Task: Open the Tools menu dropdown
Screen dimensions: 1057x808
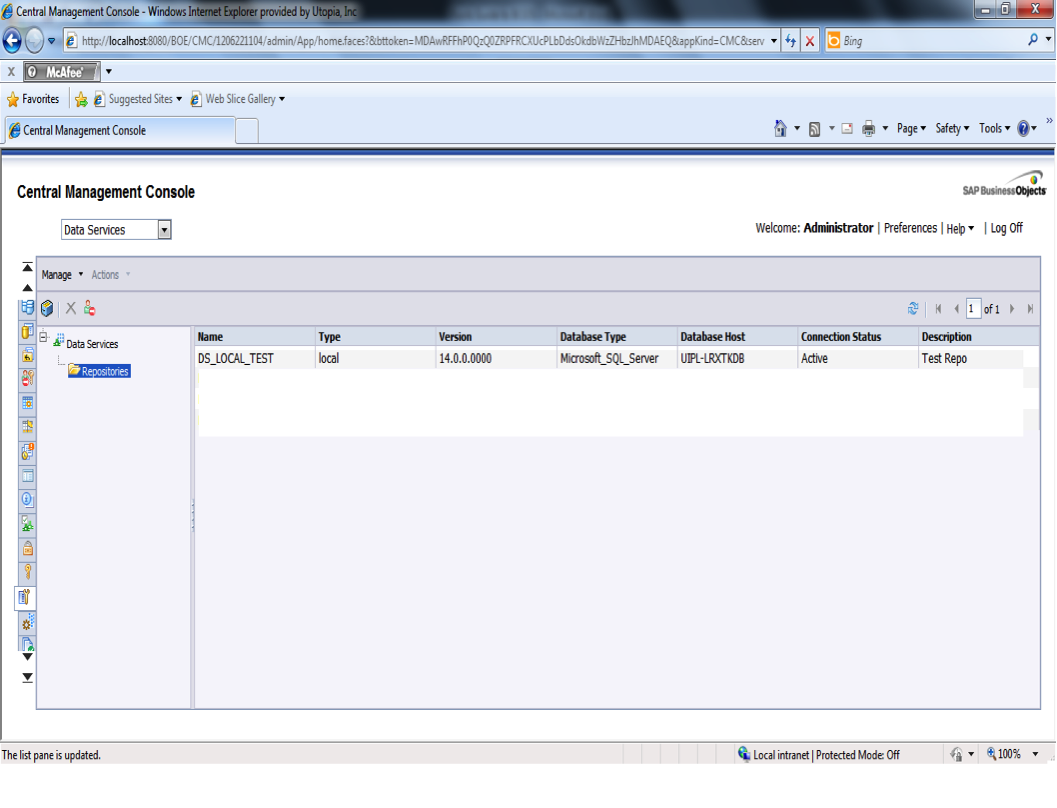Action: [994, 128]
